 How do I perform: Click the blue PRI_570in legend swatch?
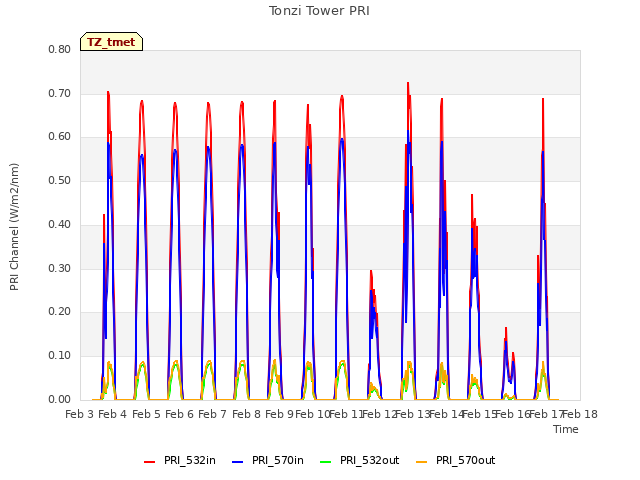coord(238,462)
